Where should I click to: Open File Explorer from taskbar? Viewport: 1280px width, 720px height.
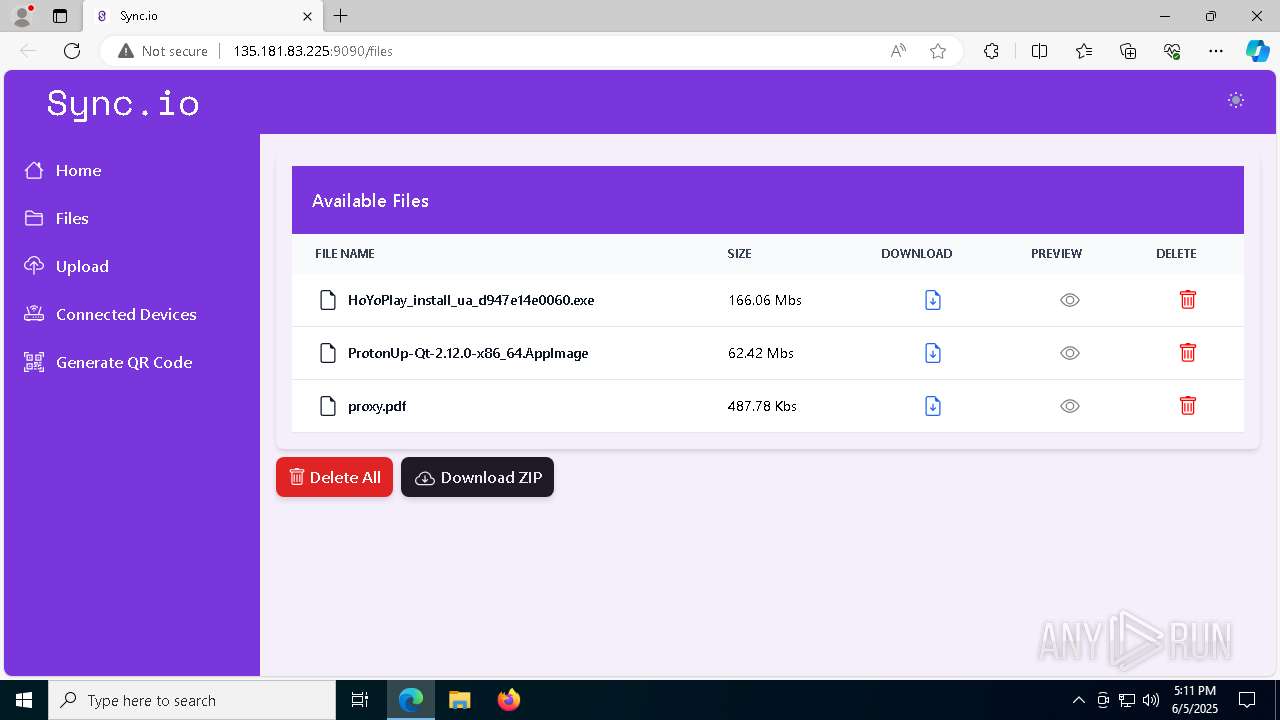click(459, 700)
